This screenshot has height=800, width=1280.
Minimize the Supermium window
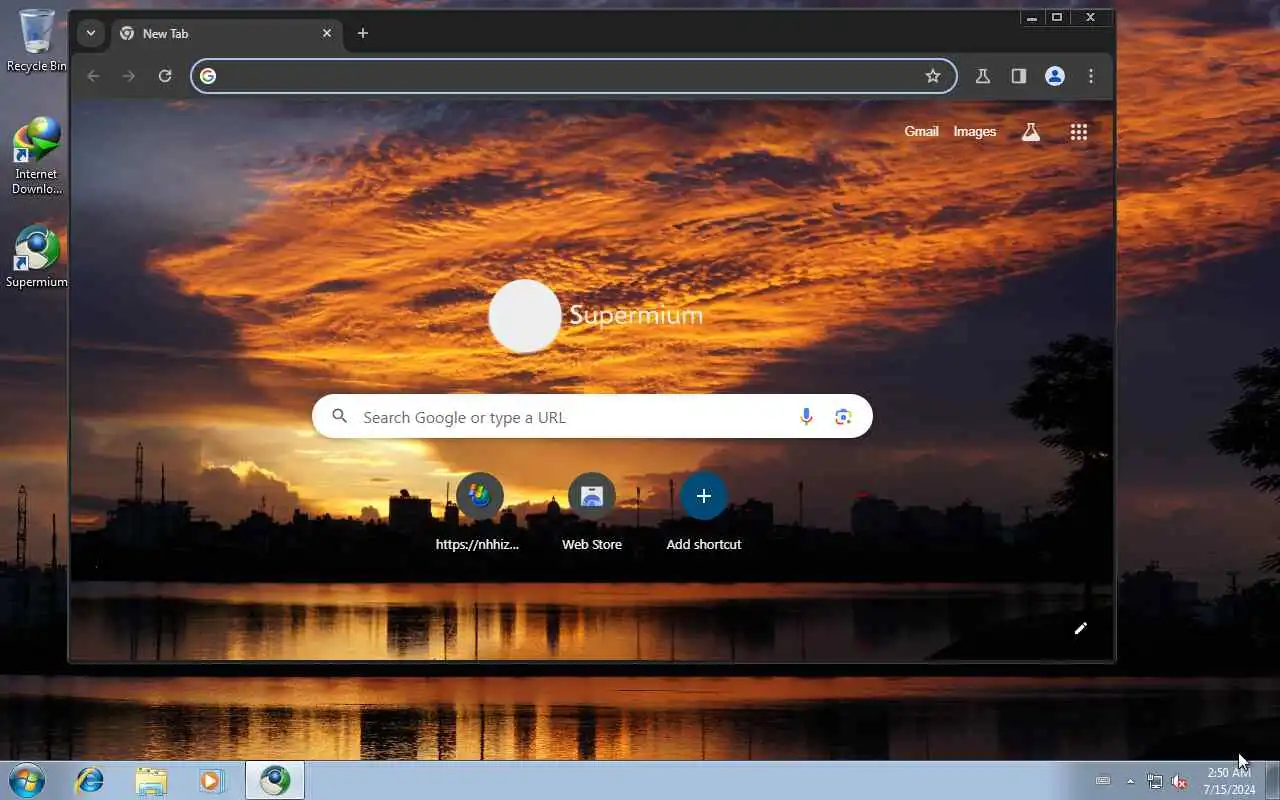1031,17
